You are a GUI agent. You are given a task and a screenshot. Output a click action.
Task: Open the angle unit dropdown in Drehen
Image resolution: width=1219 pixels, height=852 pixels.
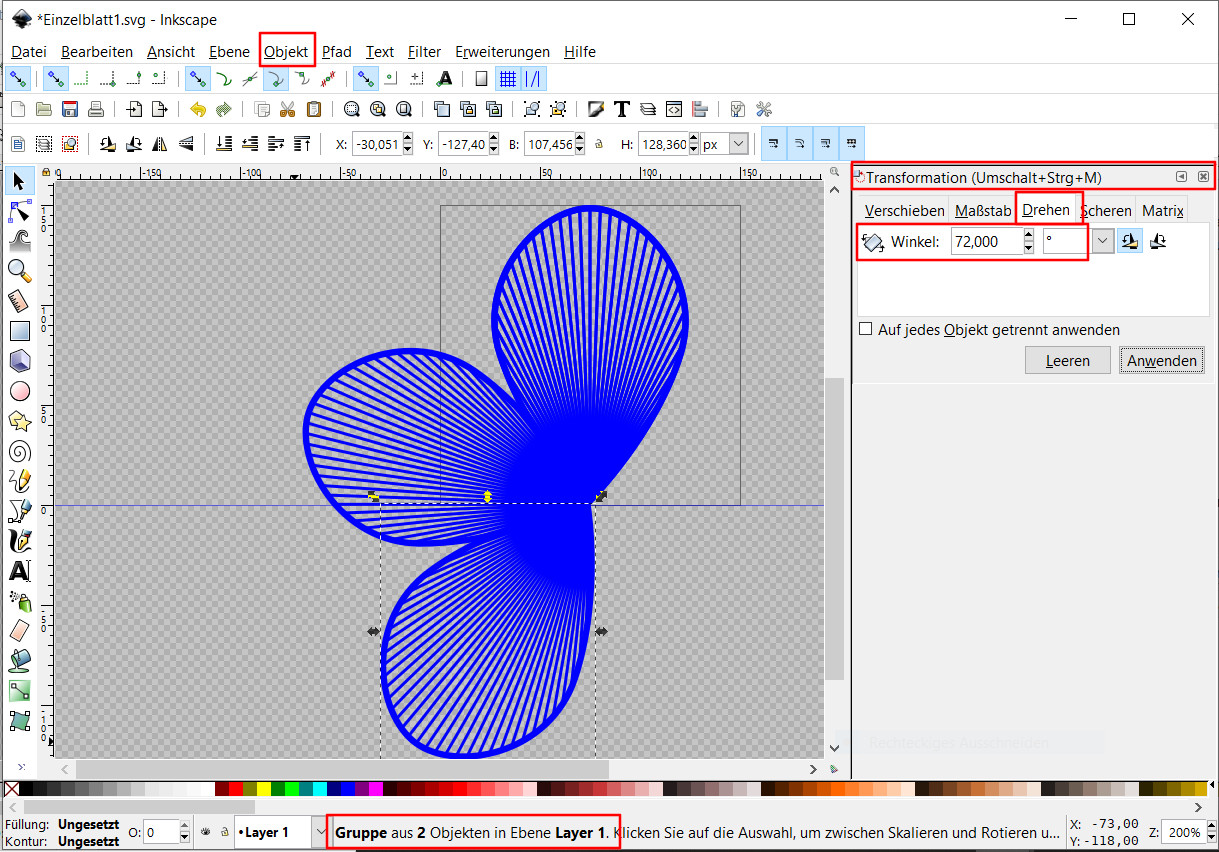(1102, 241)
